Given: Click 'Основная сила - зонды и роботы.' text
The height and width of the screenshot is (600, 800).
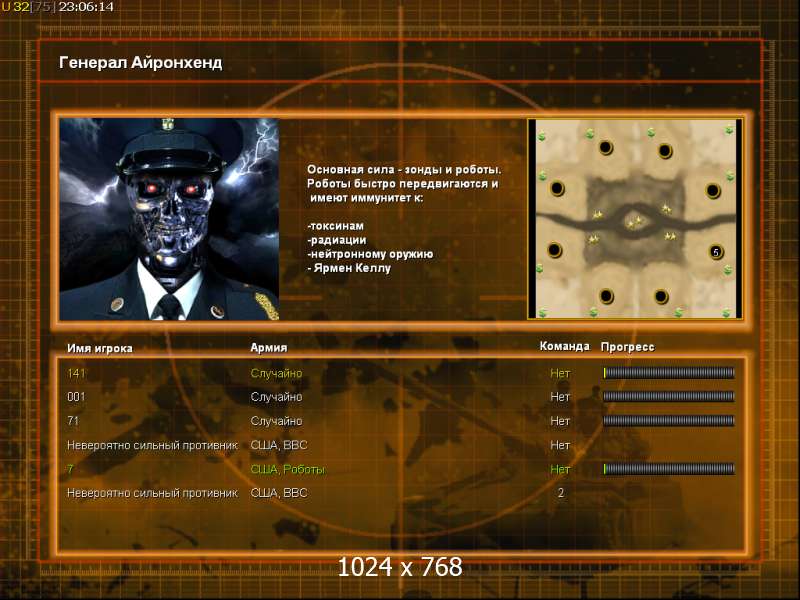Looking at the screenshot, I should 404,169.
